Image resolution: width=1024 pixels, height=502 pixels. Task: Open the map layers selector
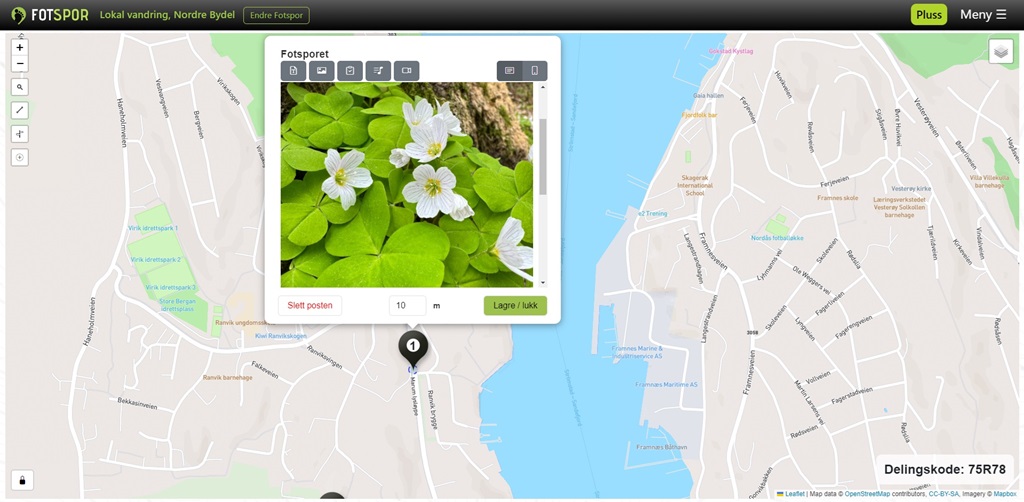click(x=1000, y=52)
